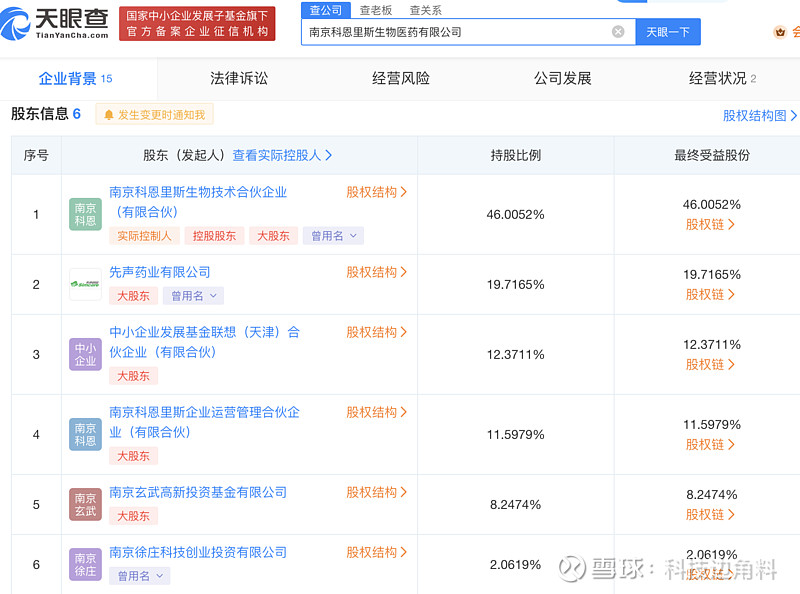Open 南京科恩里斯企业运营管理合伙企业 link
Viewport: 800px width, 594px height.
(205, 422)
